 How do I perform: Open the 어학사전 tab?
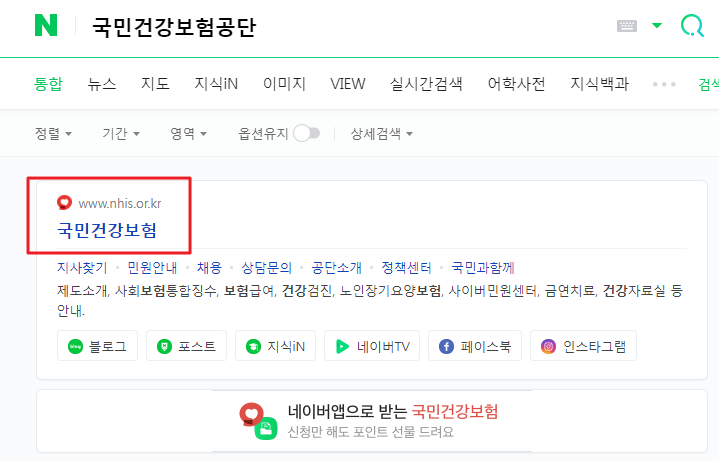516,84
